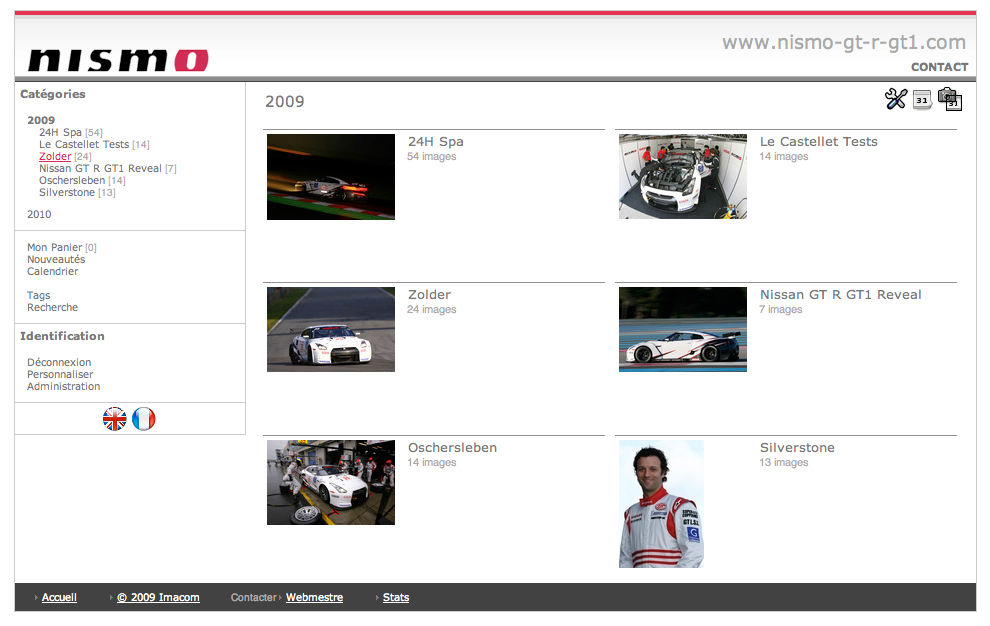This screenshot has width=990, height=626.
Task: Select Le Castellet Tests in the sidebar
Action: pos(84,144)
